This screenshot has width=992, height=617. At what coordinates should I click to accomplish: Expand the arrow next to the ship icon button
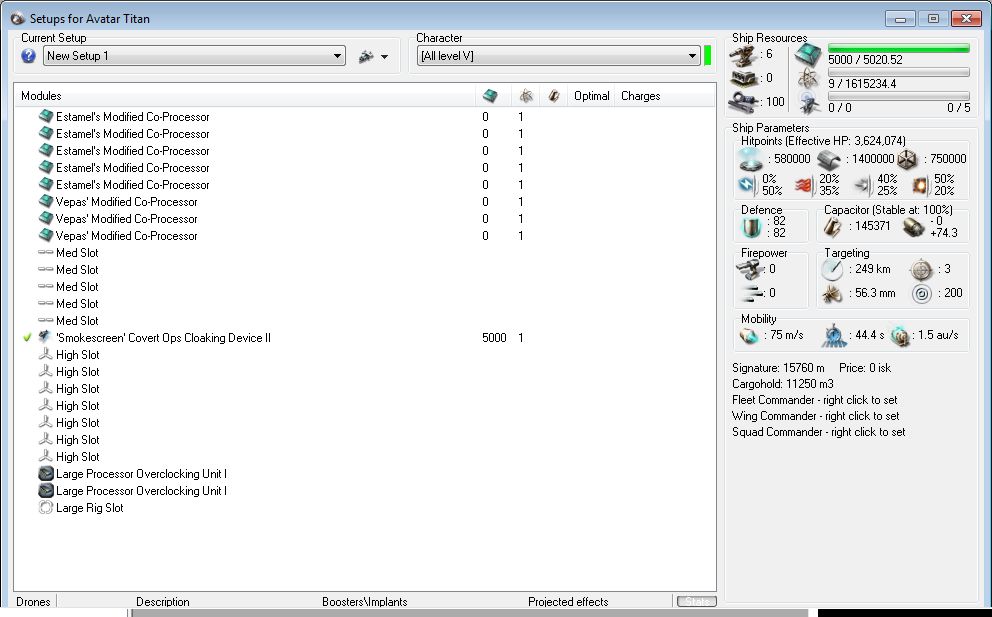[384, 57]
